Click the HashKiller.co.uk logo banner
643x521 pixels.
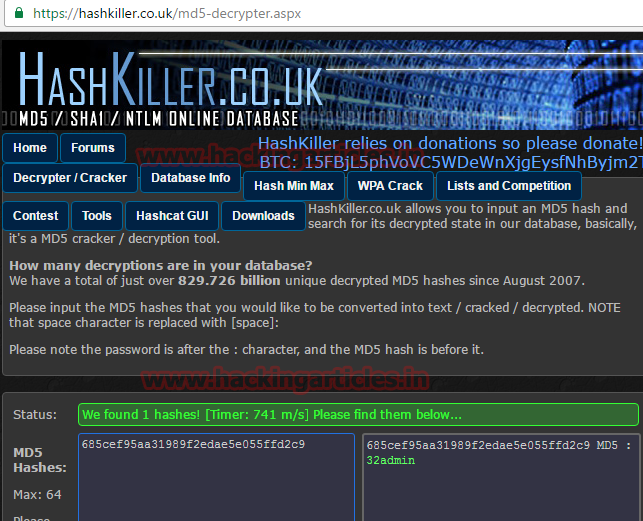tap(322, 85)
